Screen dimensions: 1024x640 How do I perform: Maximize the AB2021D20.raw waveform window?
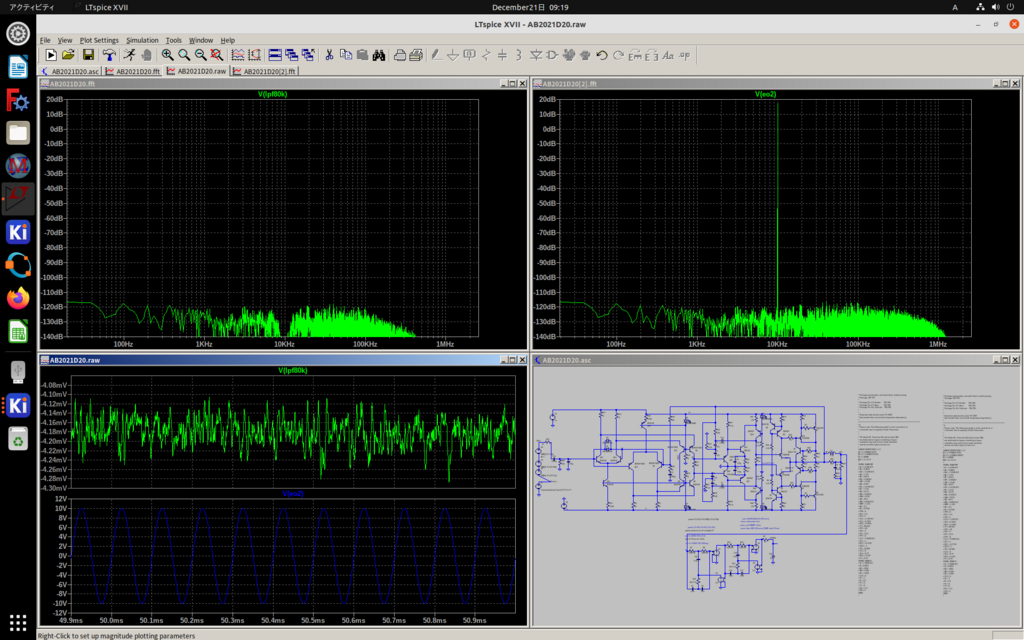pos(513,360)
